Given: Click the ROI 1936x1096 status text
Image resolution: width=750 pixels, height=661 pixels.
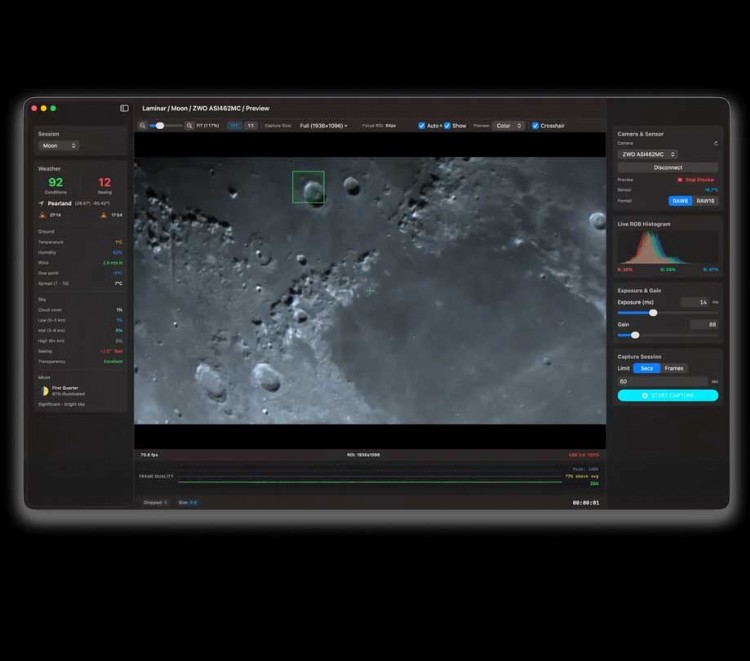Looking at the screenshot, I should tap(364, 455).
